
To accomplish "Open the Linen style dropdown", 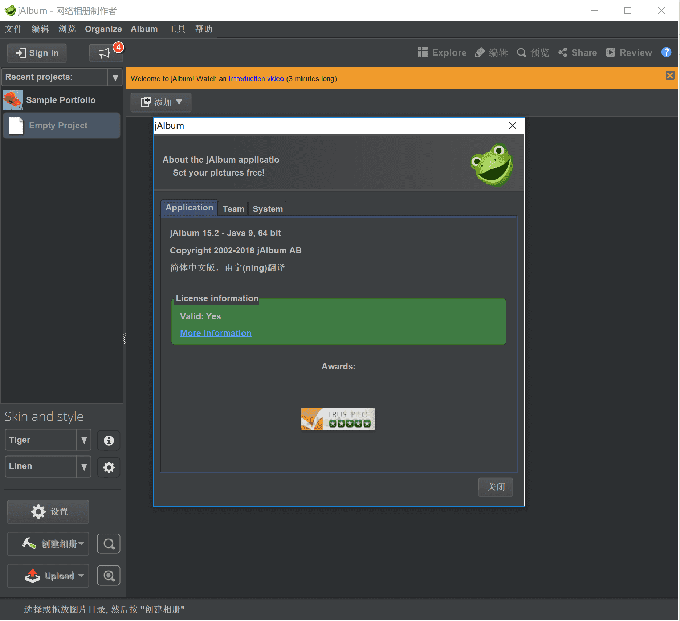I will [84, 467].
